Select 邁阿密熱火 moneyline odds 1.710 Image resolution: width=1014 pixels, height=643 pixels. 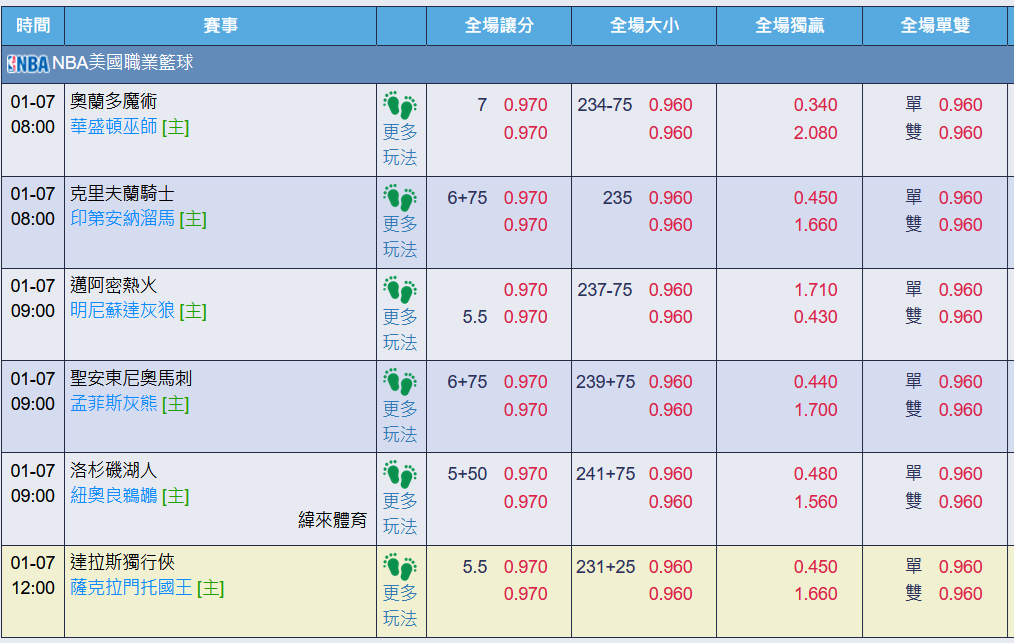[815, 290]
